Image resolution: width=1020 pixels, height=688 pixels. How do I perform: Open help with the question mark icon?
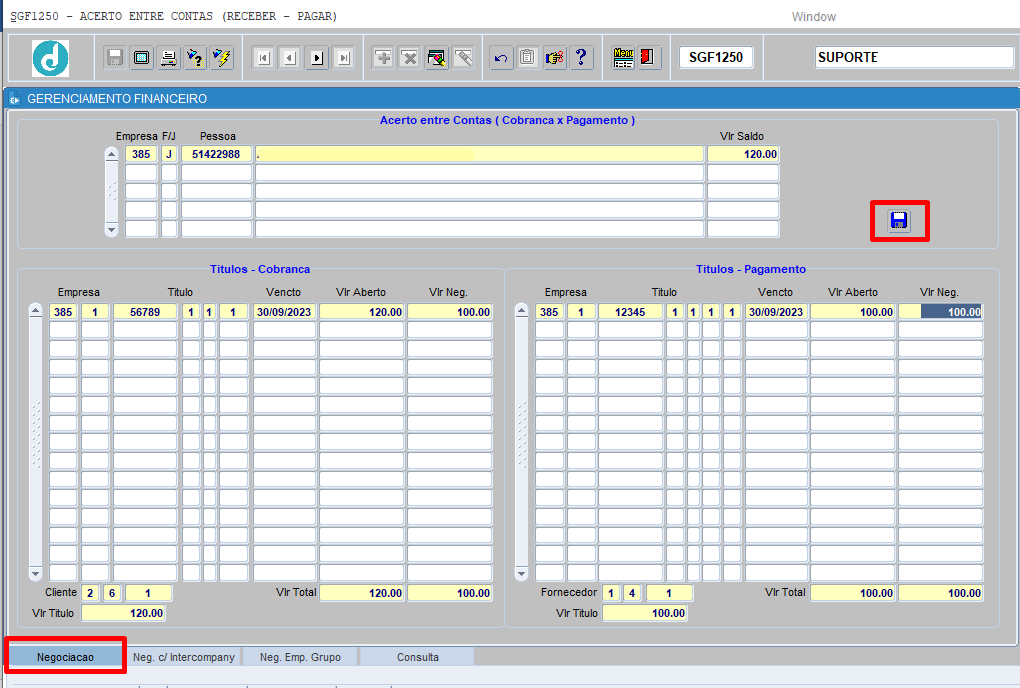pyautogui.click(x=581, y=58)
